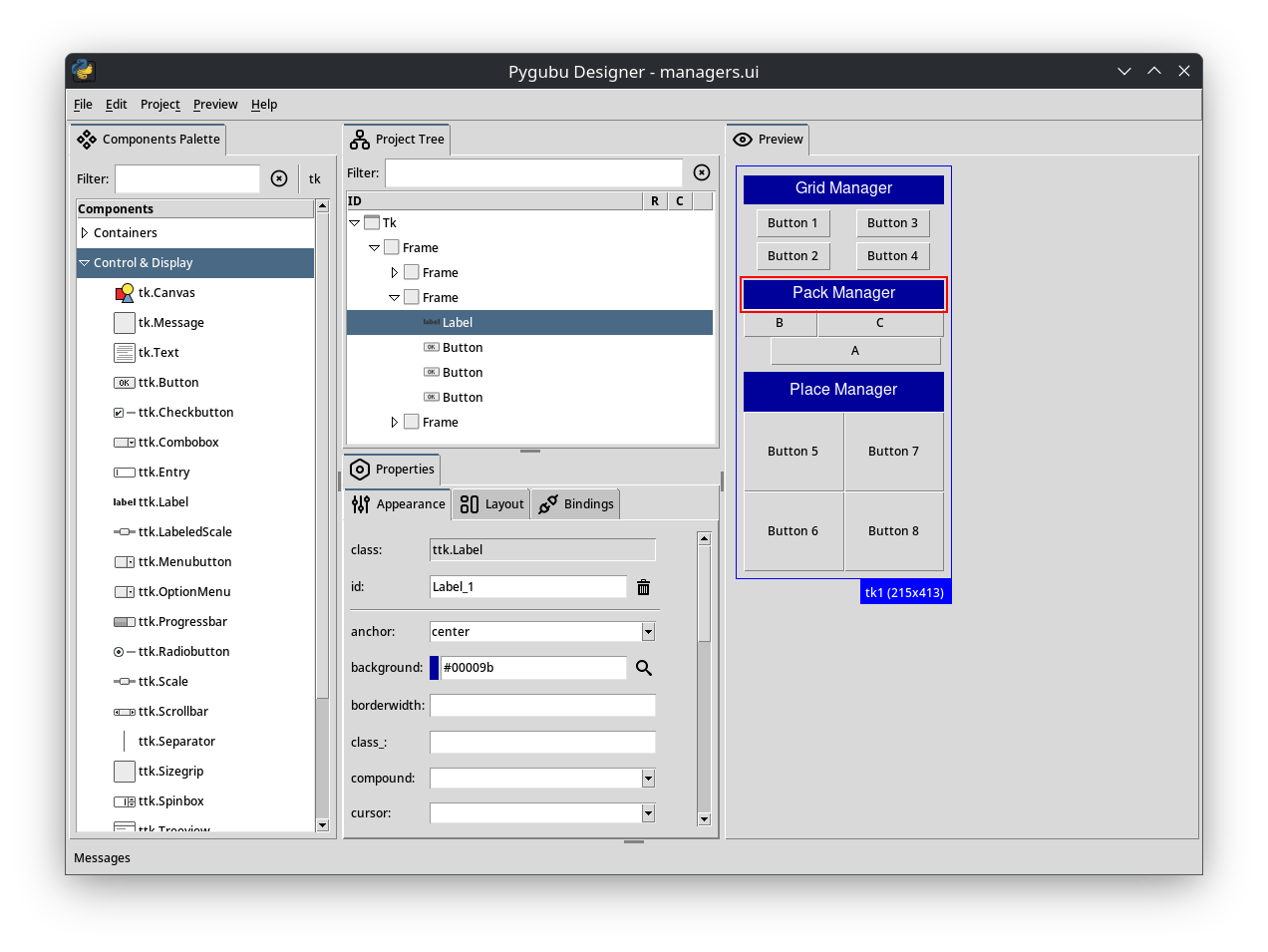The width and height of the screenshot is (1268, 952).
Task: Select the Appearance tab
Action: tap(399, 504)
